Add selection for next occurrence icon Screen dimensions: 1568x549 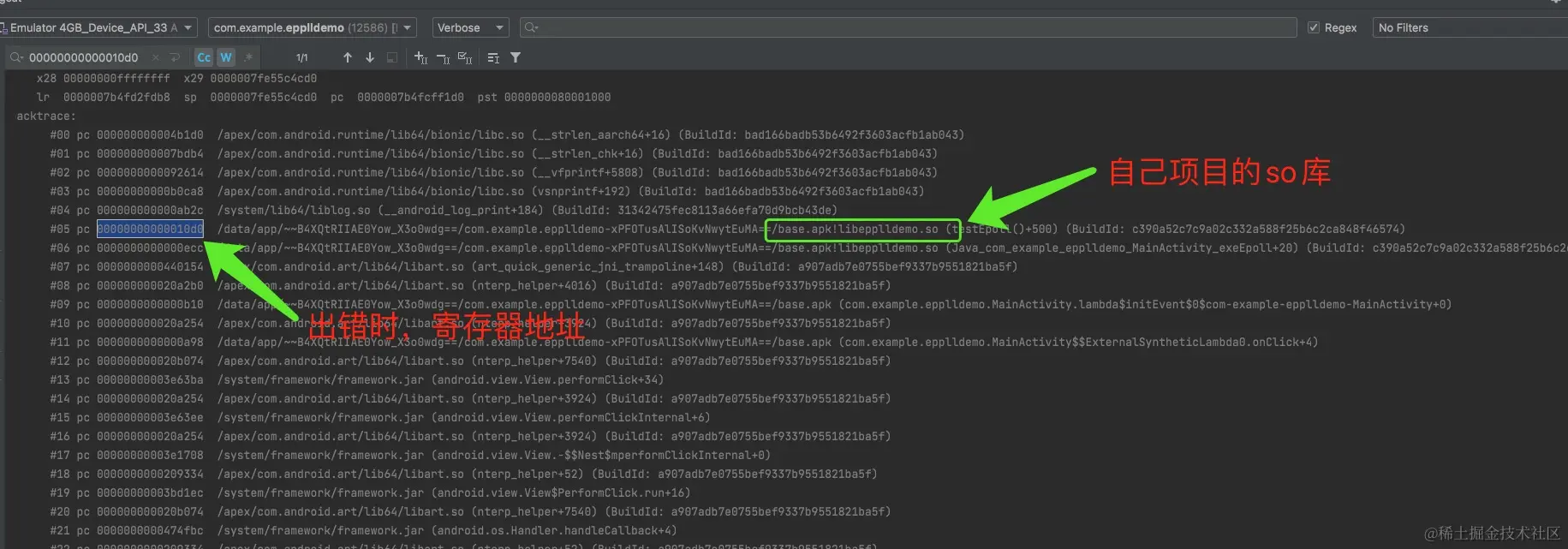tap(420, 57)
